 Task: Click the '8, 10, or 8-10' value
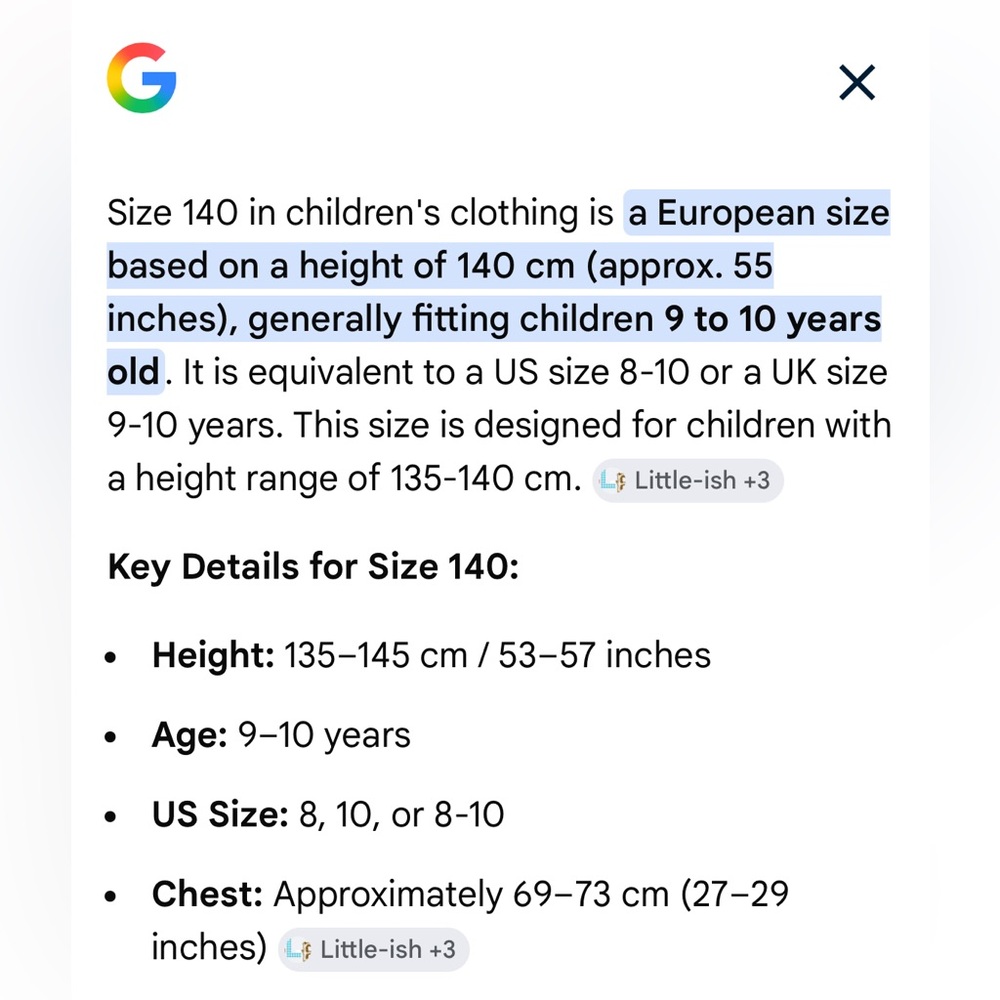point(401,814)
